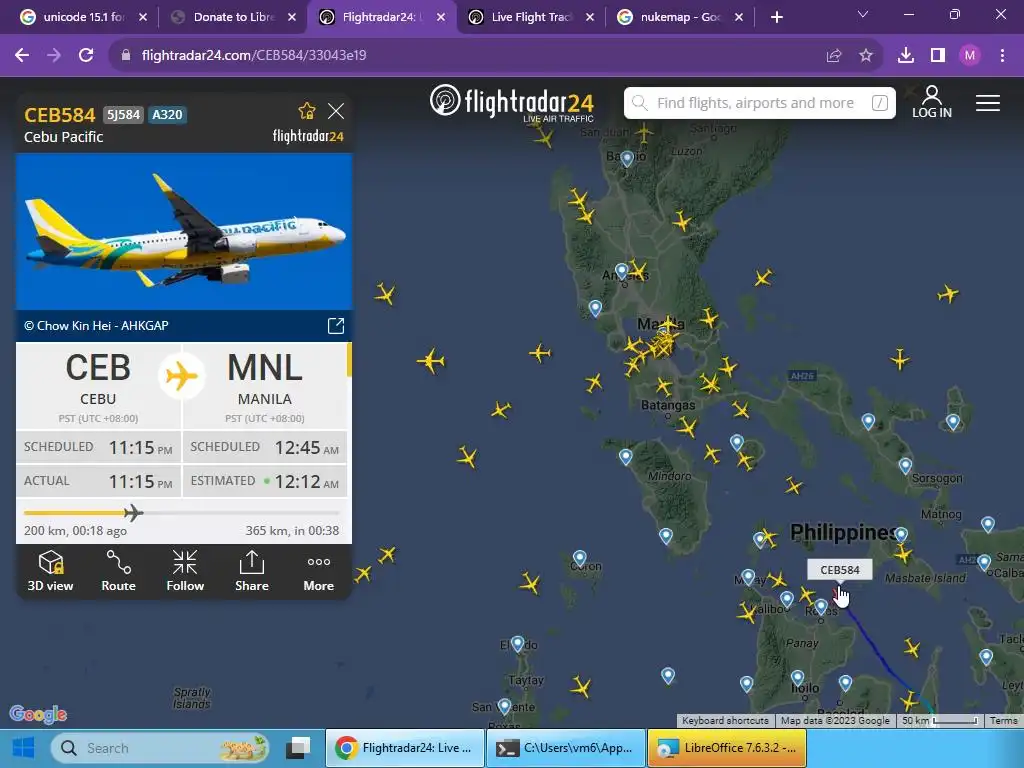1024x768 pixels.
Task: Show the flight Route
Action: (118, 571)
